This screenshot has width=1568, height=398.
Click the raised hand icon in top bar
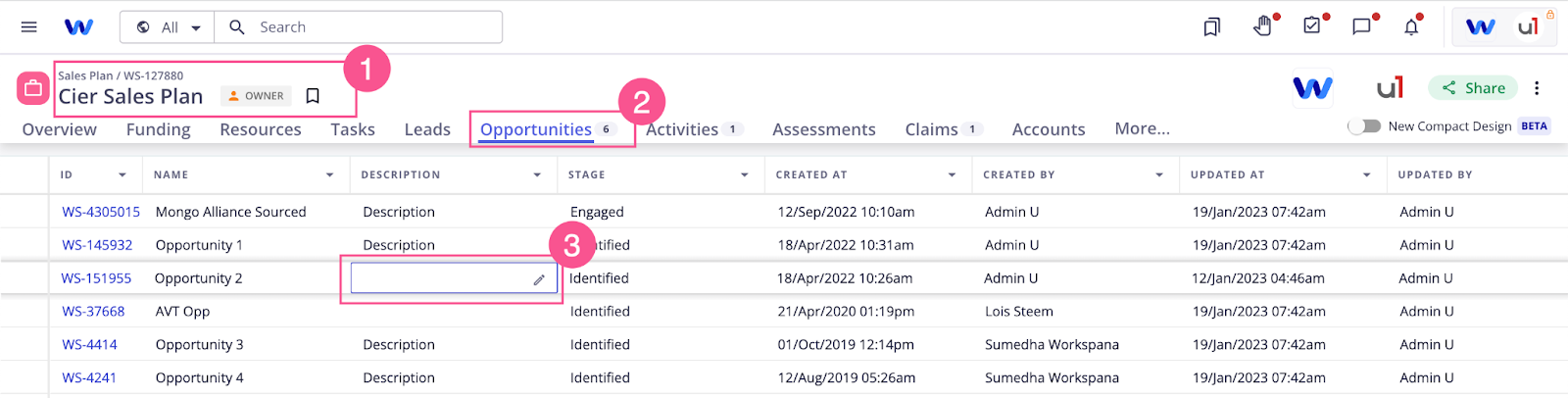click(x=1262, y=27)
